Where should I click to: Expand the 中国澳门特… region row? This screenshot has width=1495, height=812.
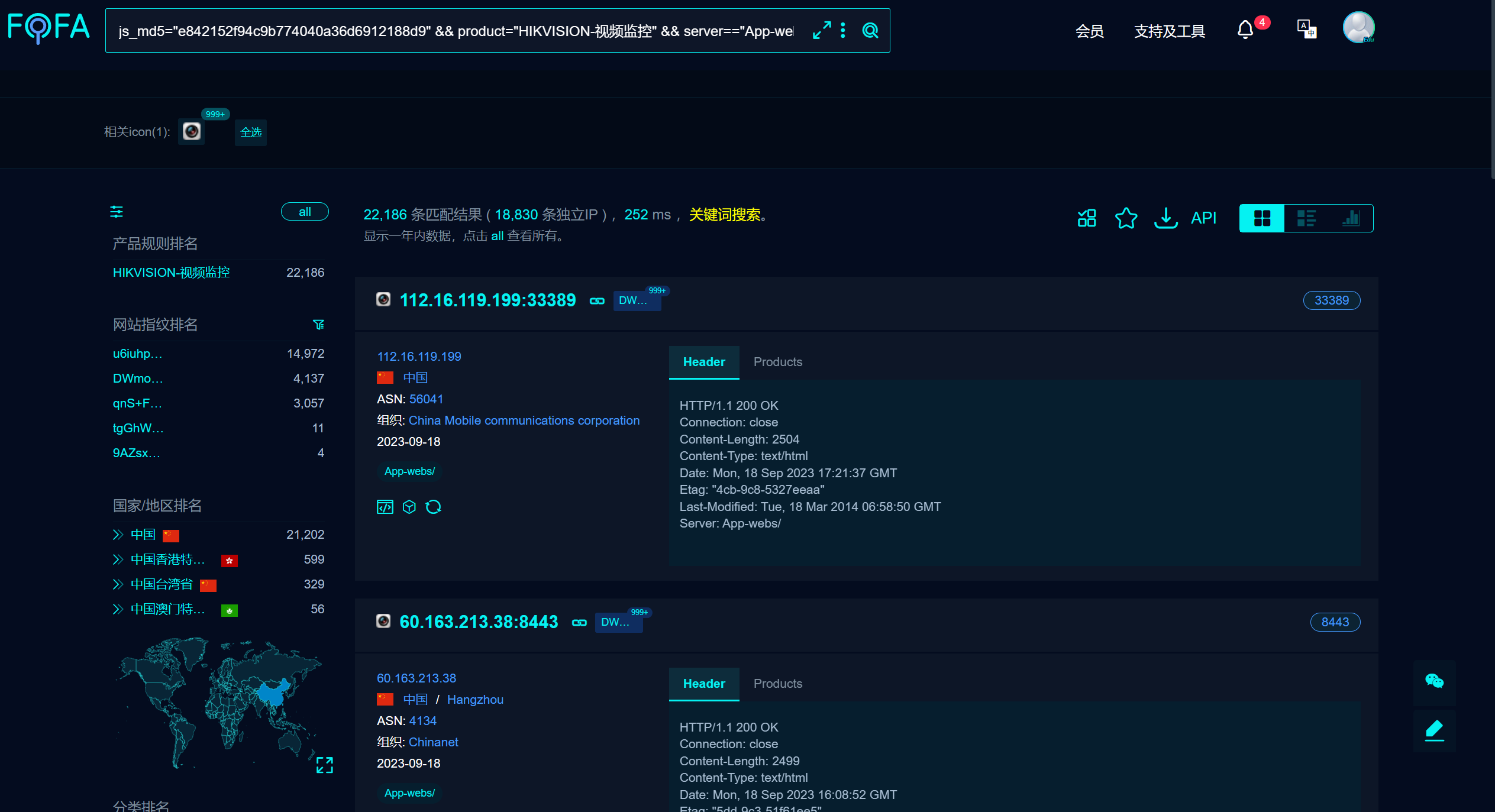coord(118,609)
